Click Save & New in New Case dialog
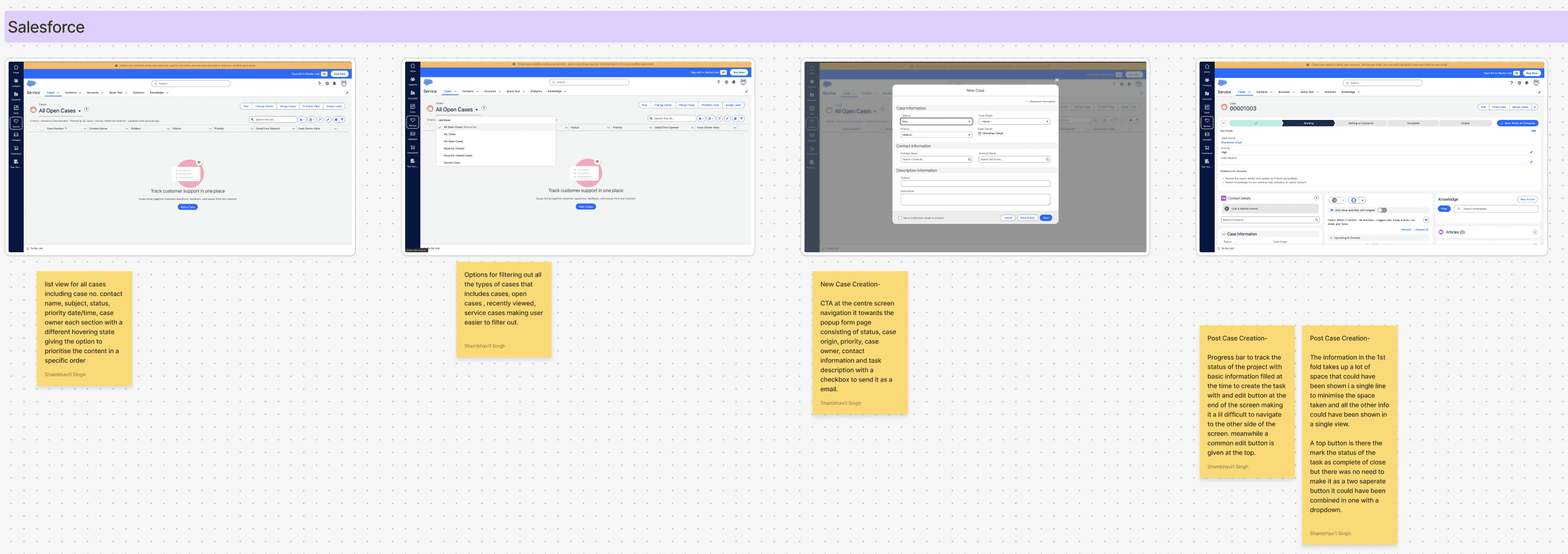The image size is (1568, 554). [x=1028, y=218]
